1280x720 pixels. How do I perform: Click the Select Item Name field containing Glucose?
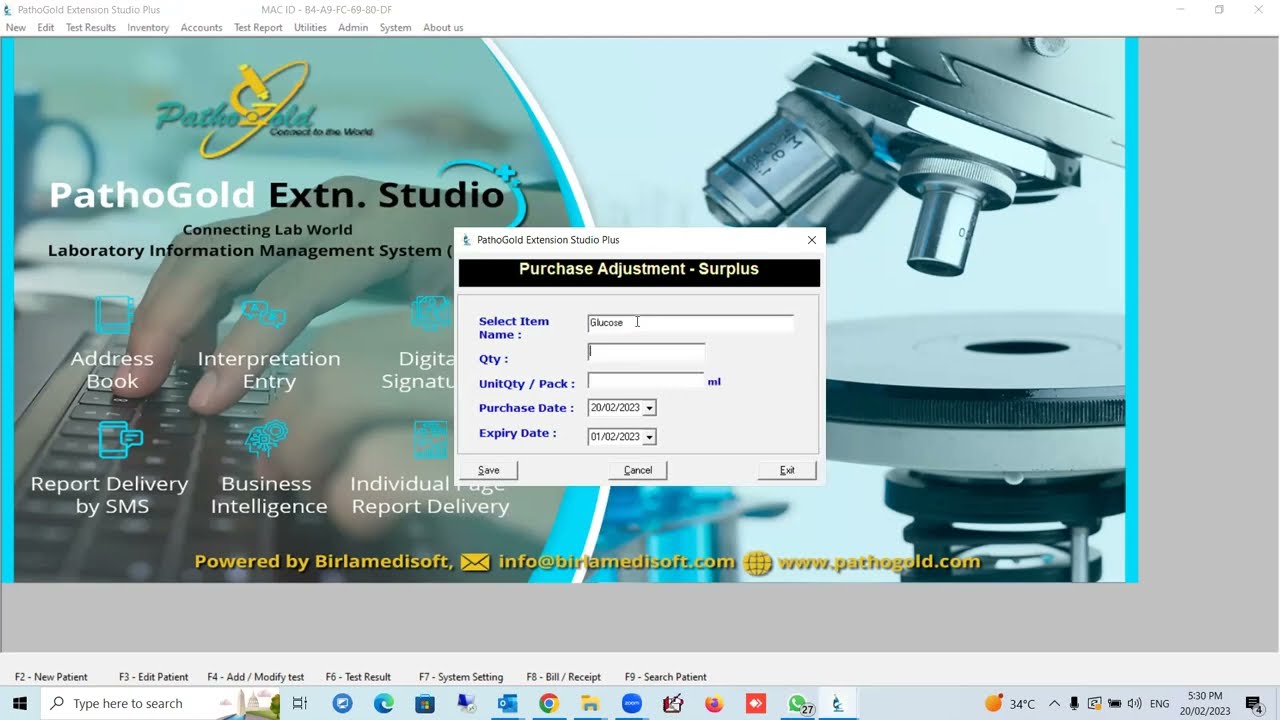coord(690,323)
